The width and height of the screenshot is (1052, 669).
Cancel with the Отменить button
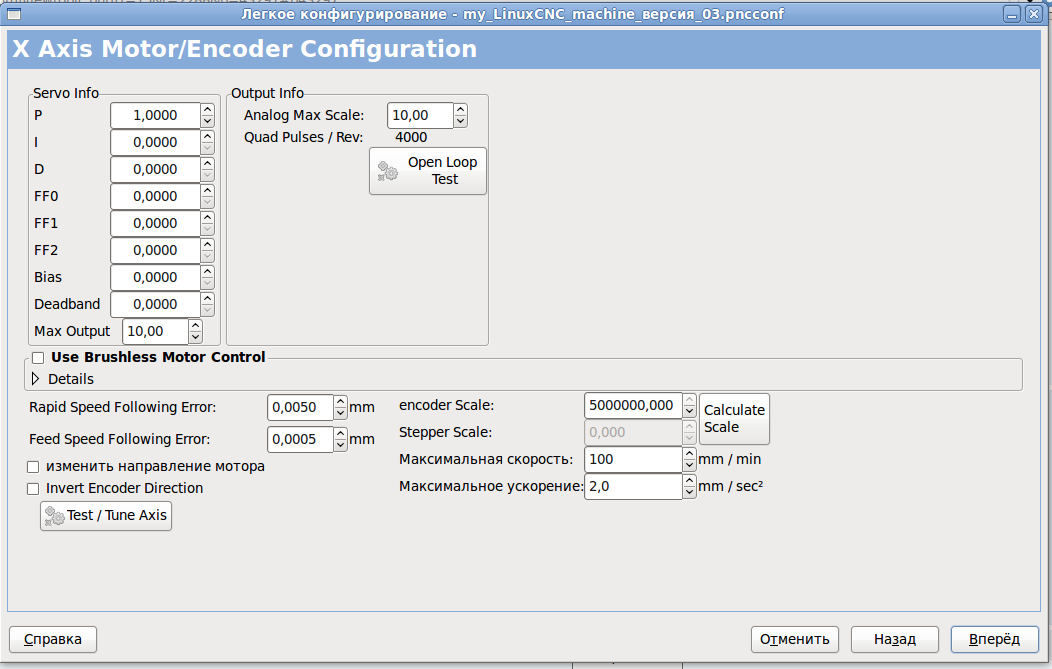[x=794, y=639]
